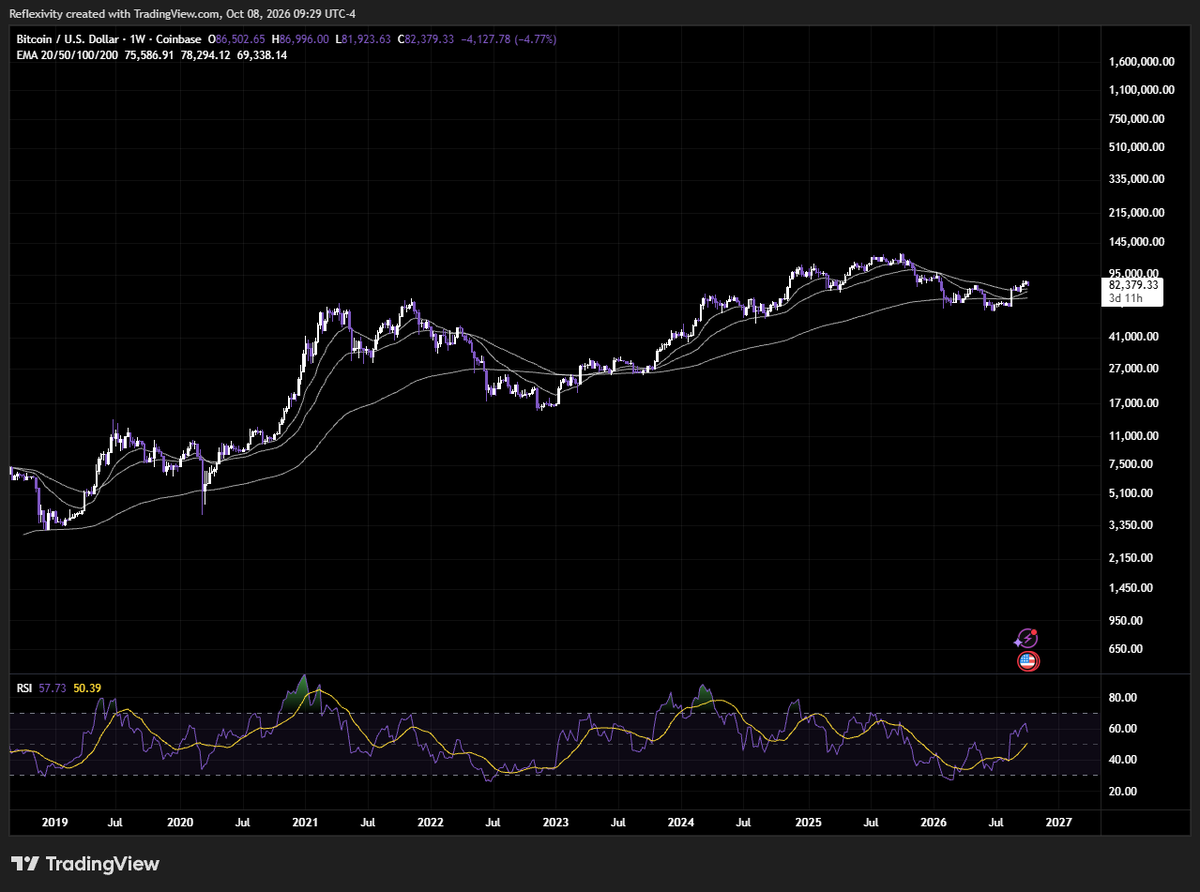
Task: Click the 41,000.00 price axis label
Action: pyautogui.click(x=1136, y=338)
